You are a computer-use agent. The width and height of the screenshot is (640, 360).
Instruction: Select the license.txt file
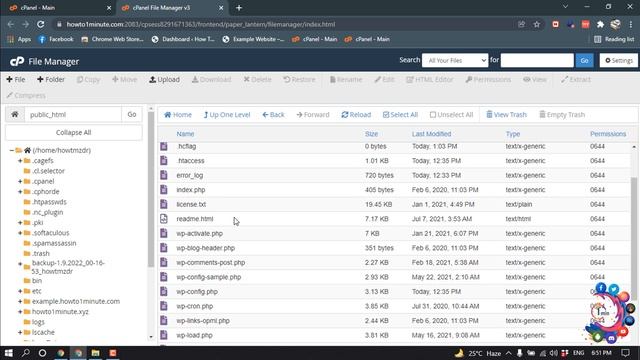[191, 204]
